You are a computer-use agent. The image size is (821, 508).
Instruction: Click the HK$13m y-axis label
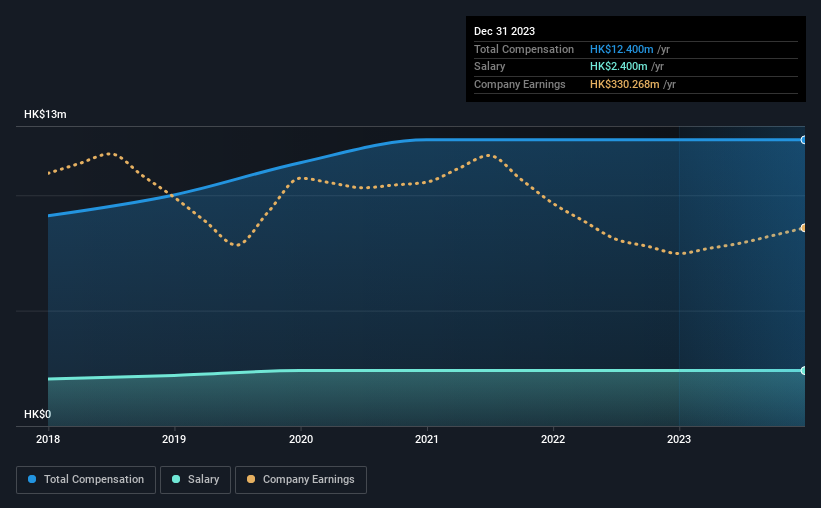(x=45, y=114)
